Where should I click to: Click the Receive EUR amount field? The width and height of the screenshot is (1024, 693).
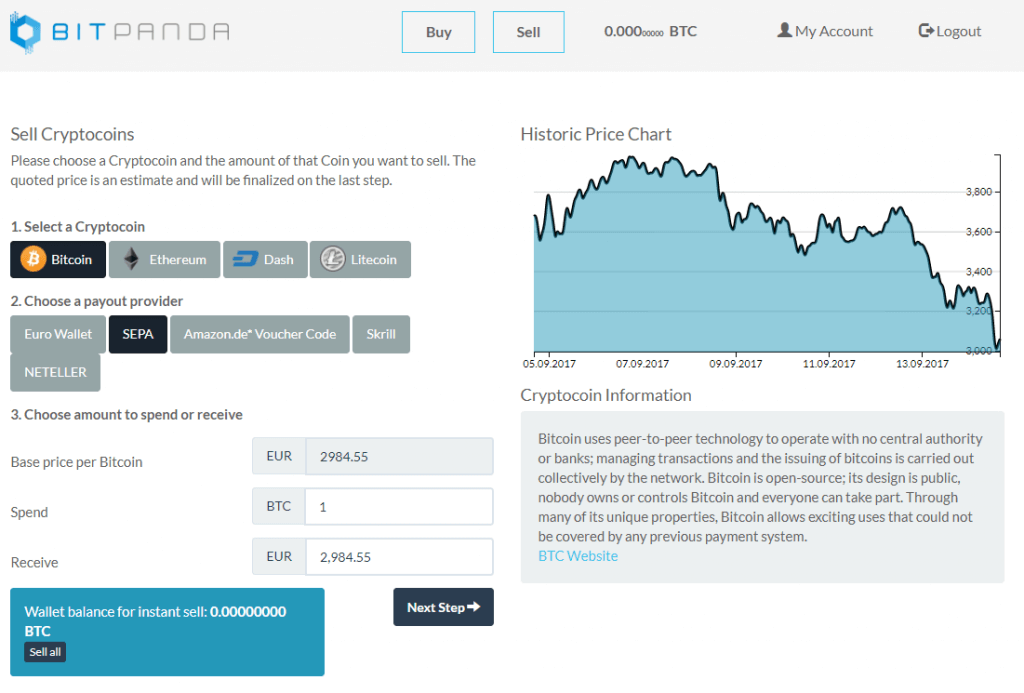[x=399, y=556]
